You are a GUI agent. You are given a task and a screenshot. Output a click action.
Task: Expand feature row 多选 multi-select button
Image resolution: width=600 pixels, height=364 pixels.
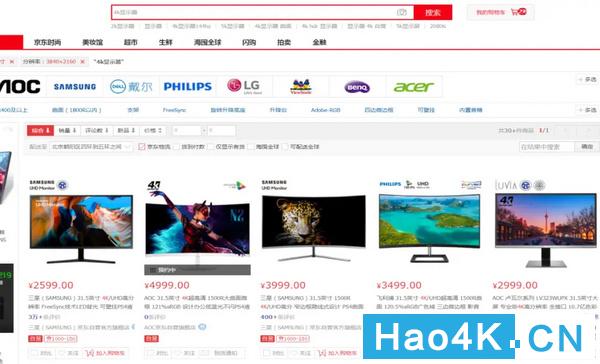(587, 110)
